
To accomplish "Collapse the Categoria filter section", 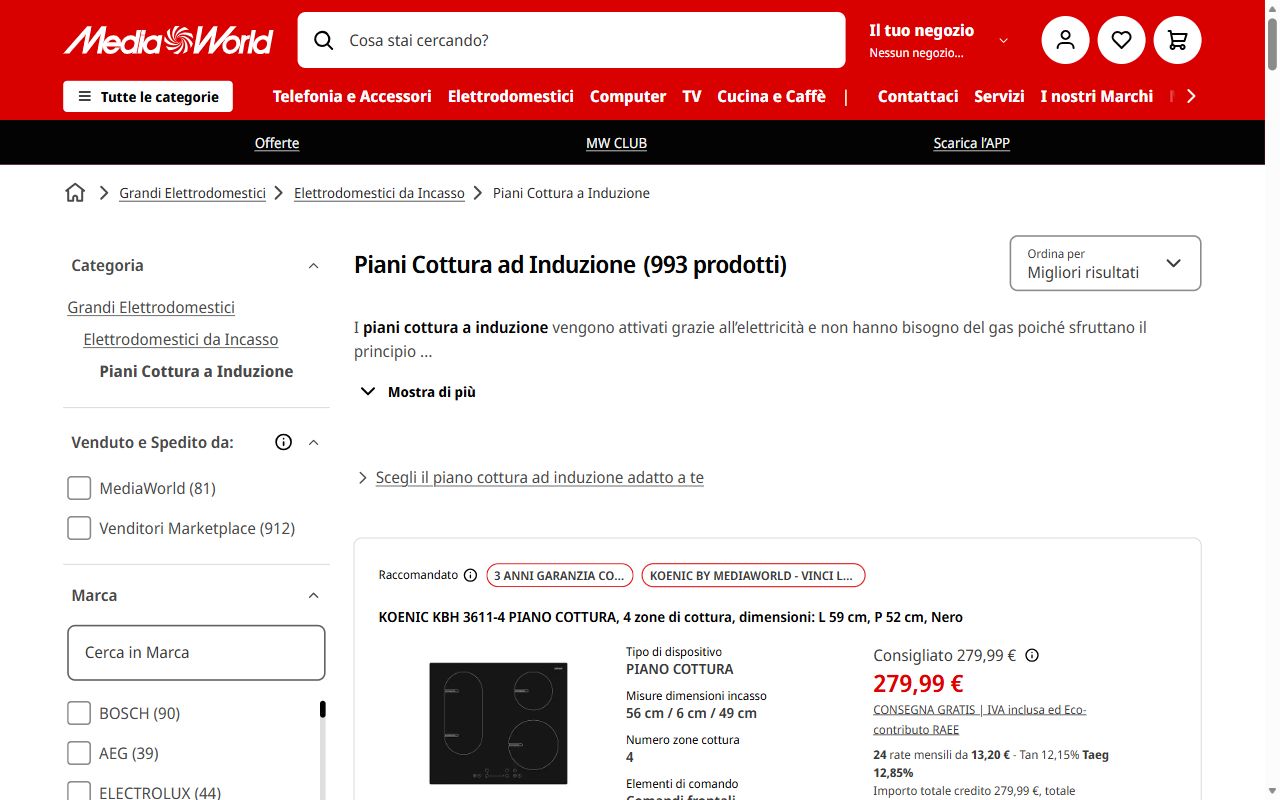I will click(313, 266).
